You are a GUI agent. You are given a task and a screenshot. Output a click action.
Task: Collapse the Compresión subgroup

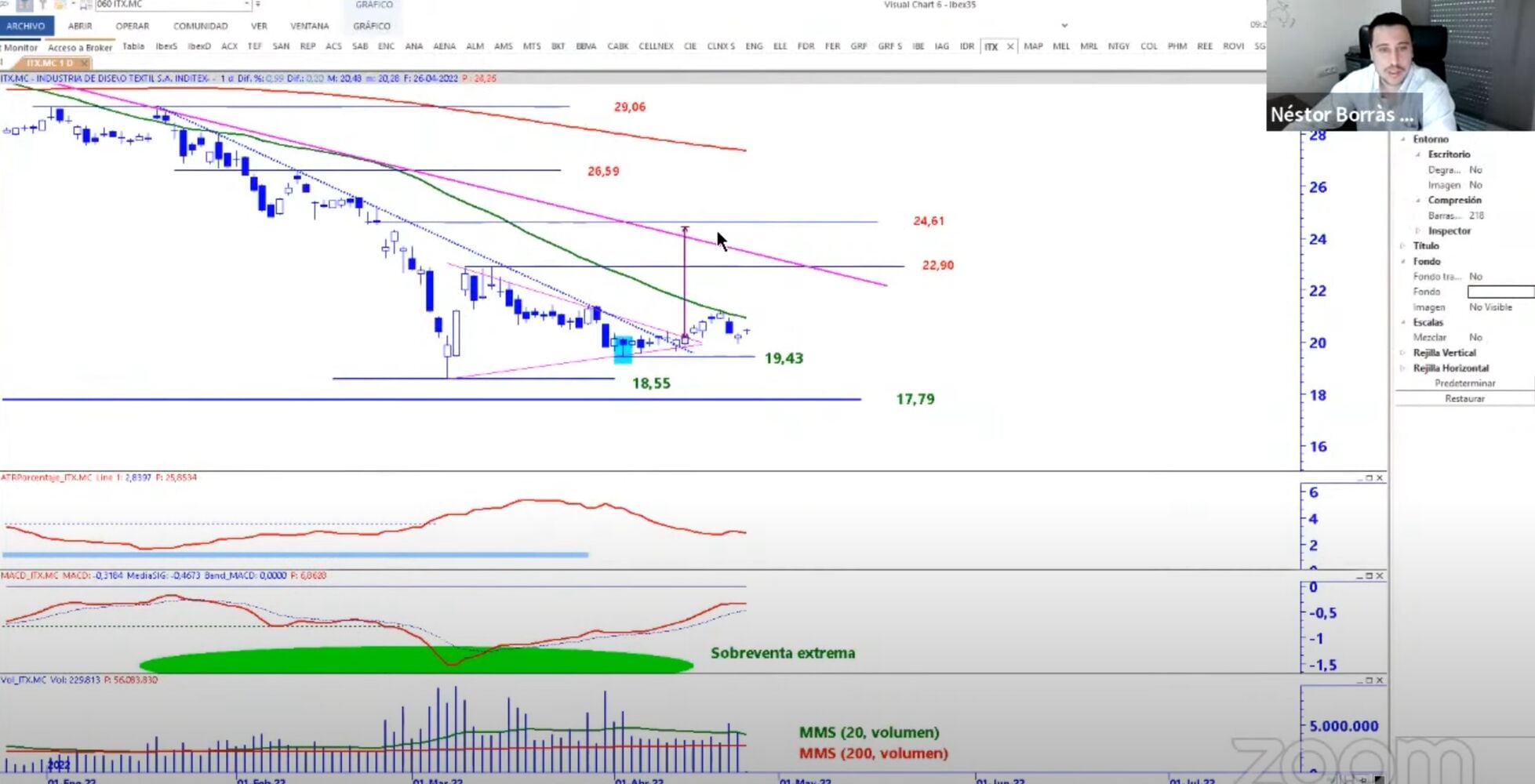pos(1418,201)
